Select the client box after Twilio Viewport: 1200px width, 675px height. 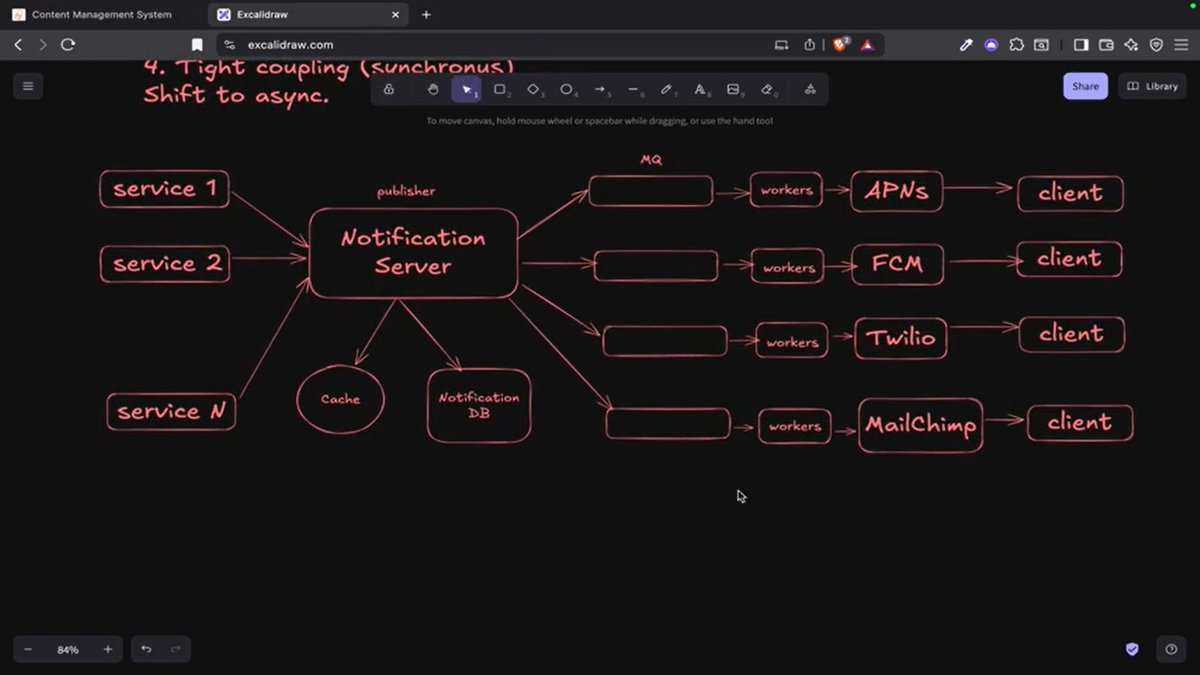[x=1071, y=334]
